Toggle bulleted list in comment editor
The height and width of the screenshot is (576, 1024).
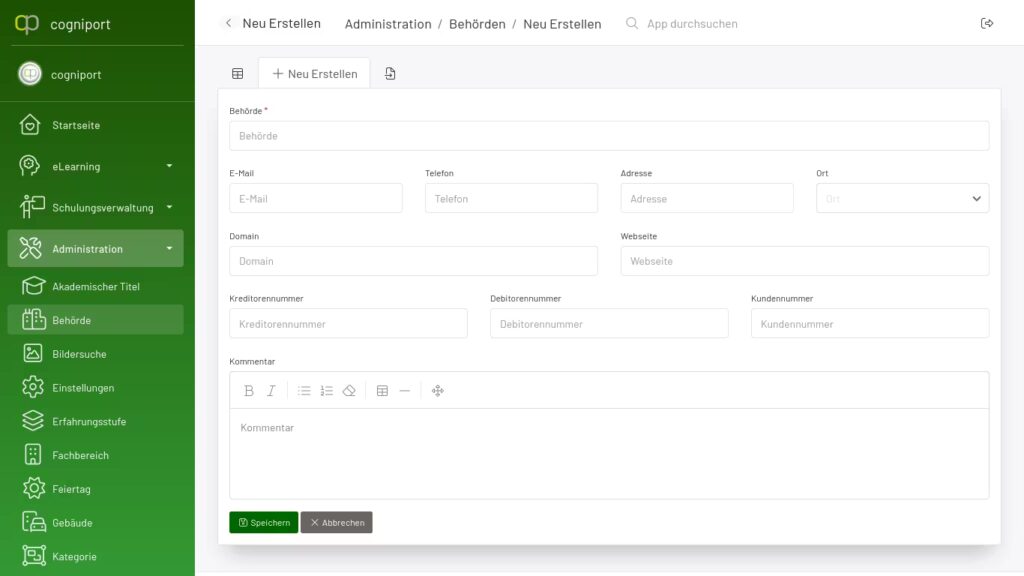304,391
